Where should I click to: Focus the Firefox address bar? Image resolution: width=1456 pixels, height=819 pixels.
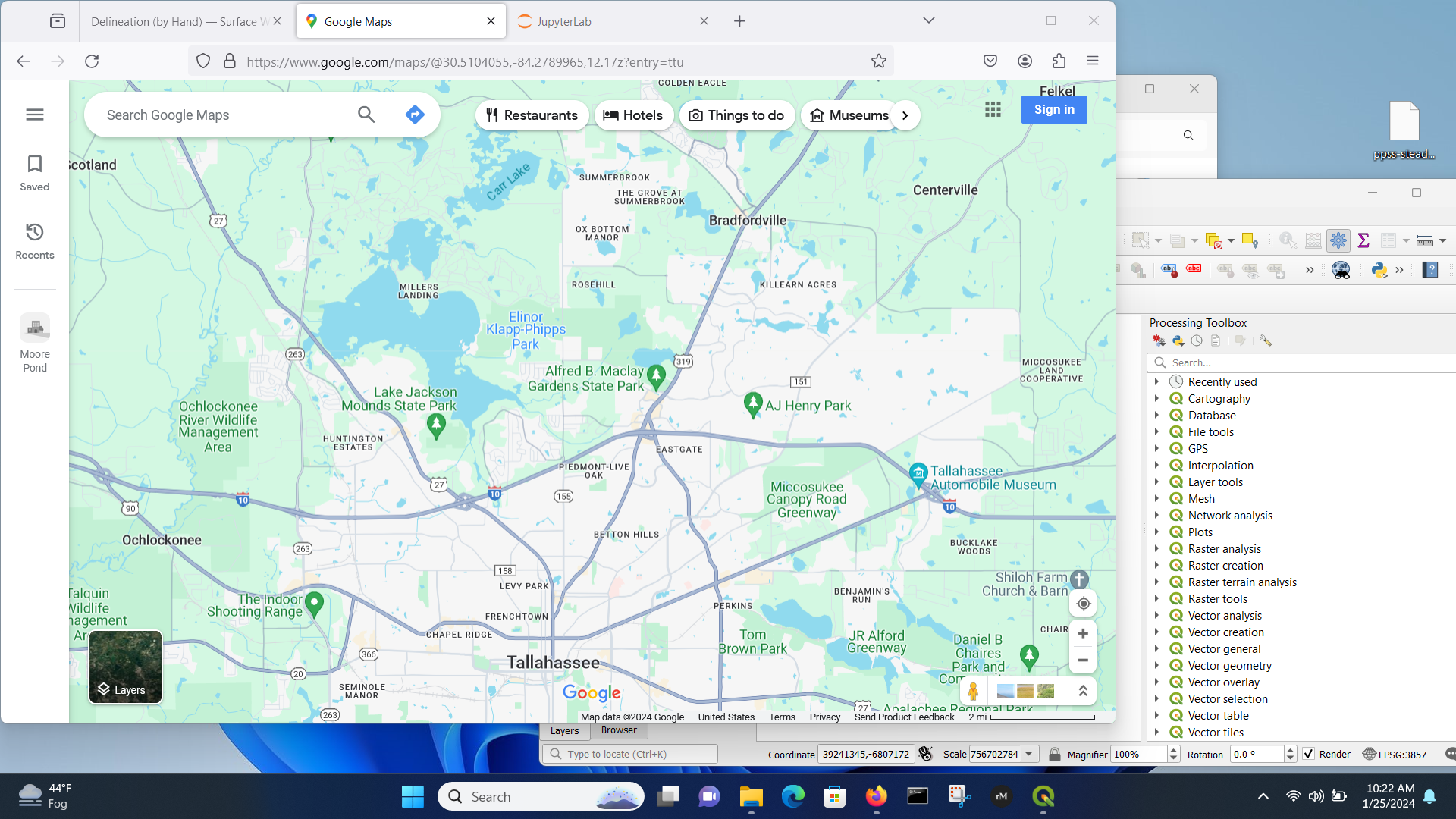tap(540, 62)
